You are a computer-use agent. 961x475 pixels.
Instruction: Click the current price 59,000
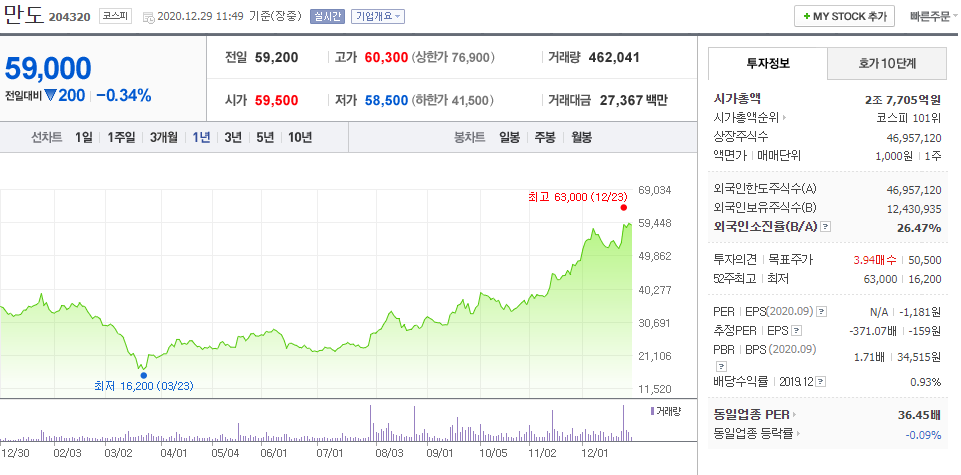point(48,68)
